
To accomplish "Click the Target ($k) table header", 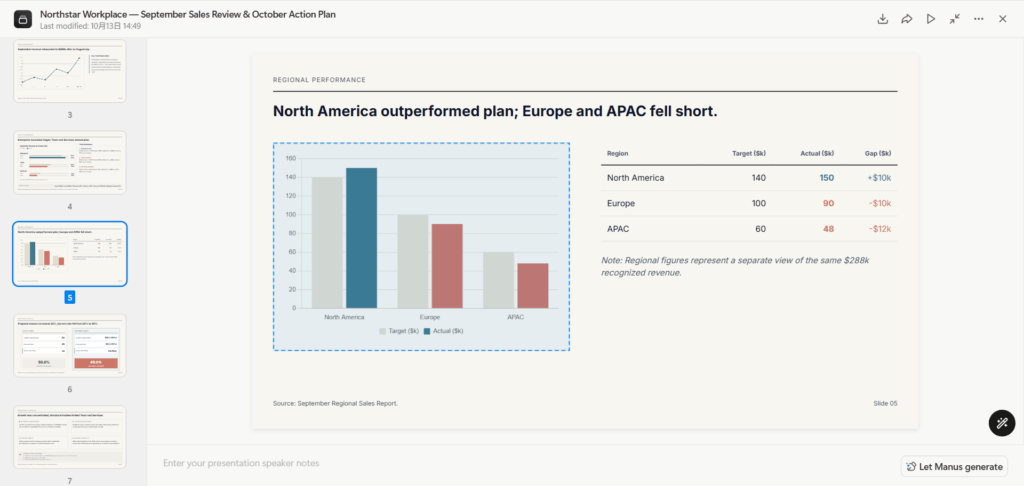I will (748, 154).
